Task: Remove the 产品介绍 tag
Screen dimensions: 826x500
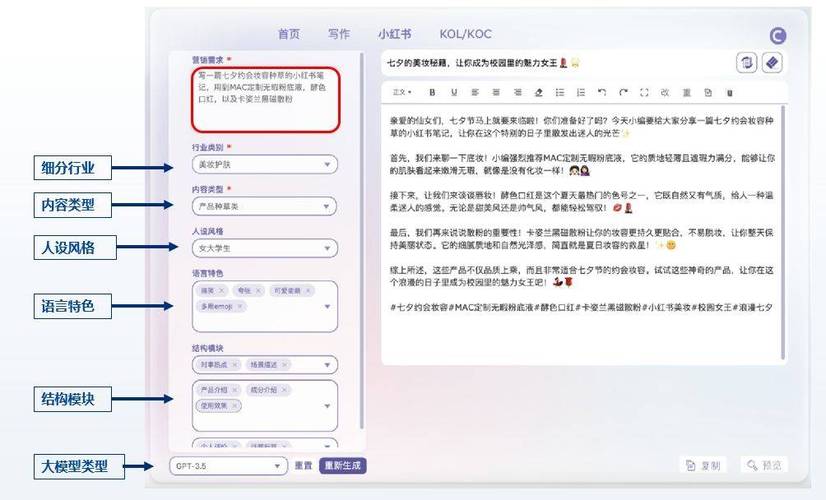Action: (235, 390)
